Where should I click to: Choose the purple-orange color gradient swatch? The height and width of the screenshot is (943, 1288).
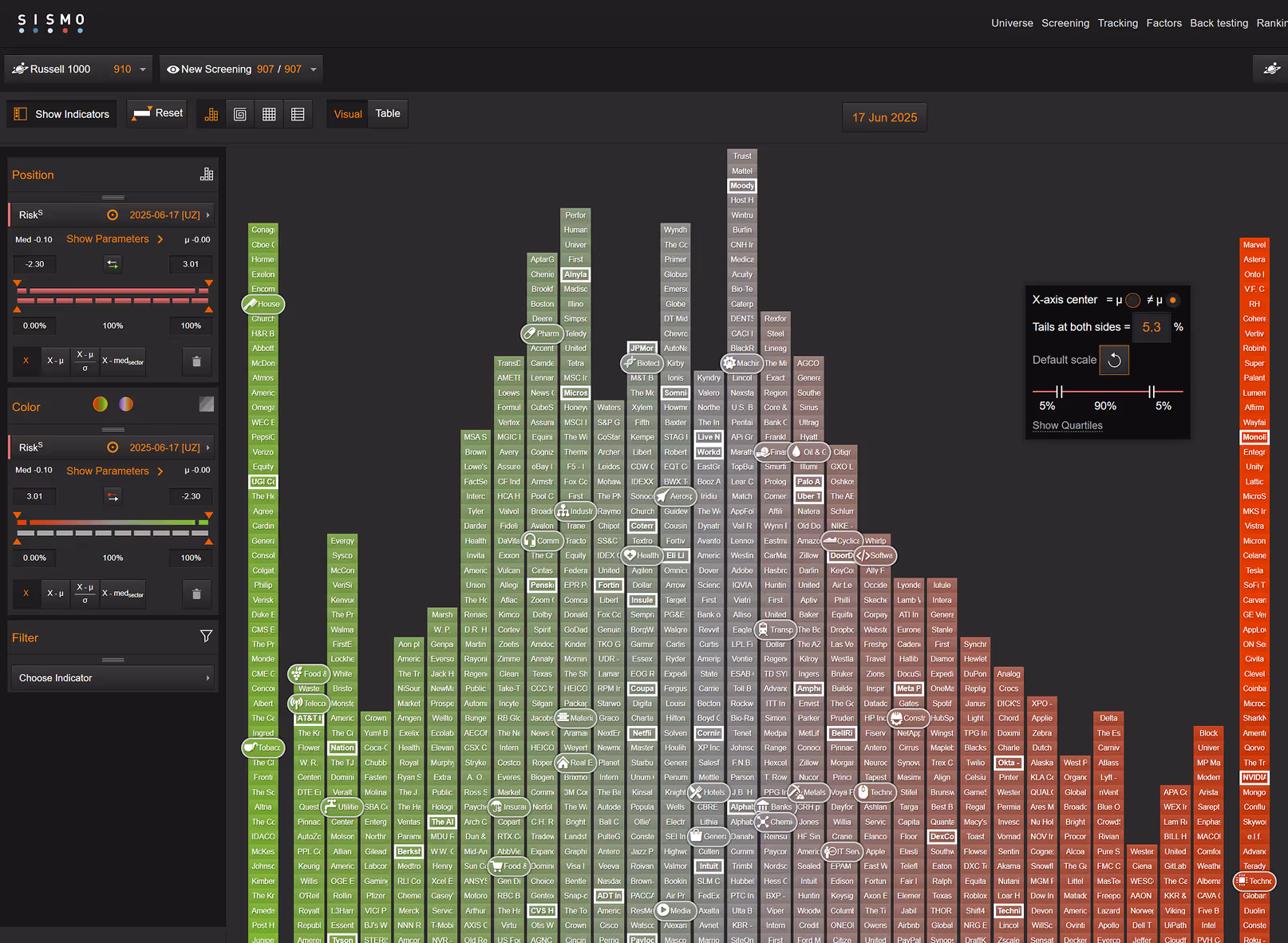(126, 404)
